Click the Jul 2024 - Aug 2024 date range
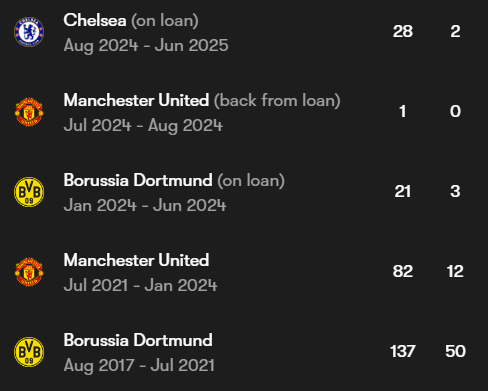 143,126
